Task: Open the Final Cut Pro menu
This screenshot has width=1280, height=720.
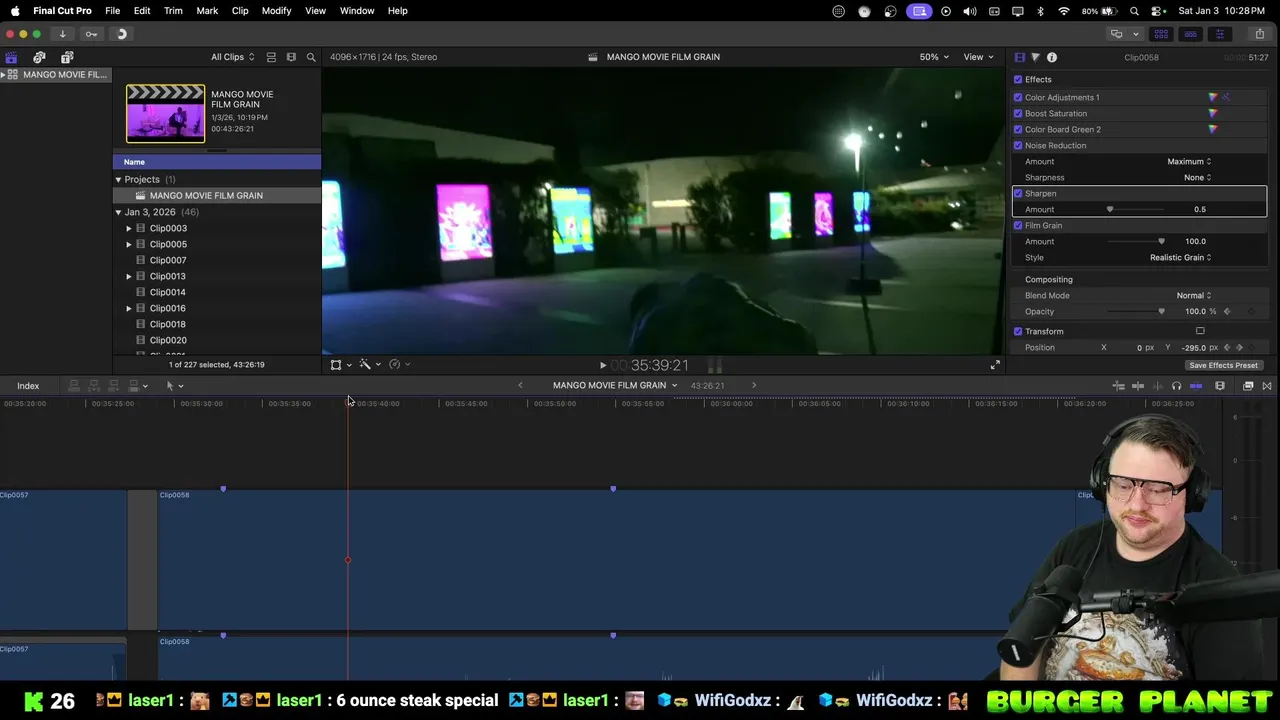Action: pyautogui.click(x=62, y=11)
